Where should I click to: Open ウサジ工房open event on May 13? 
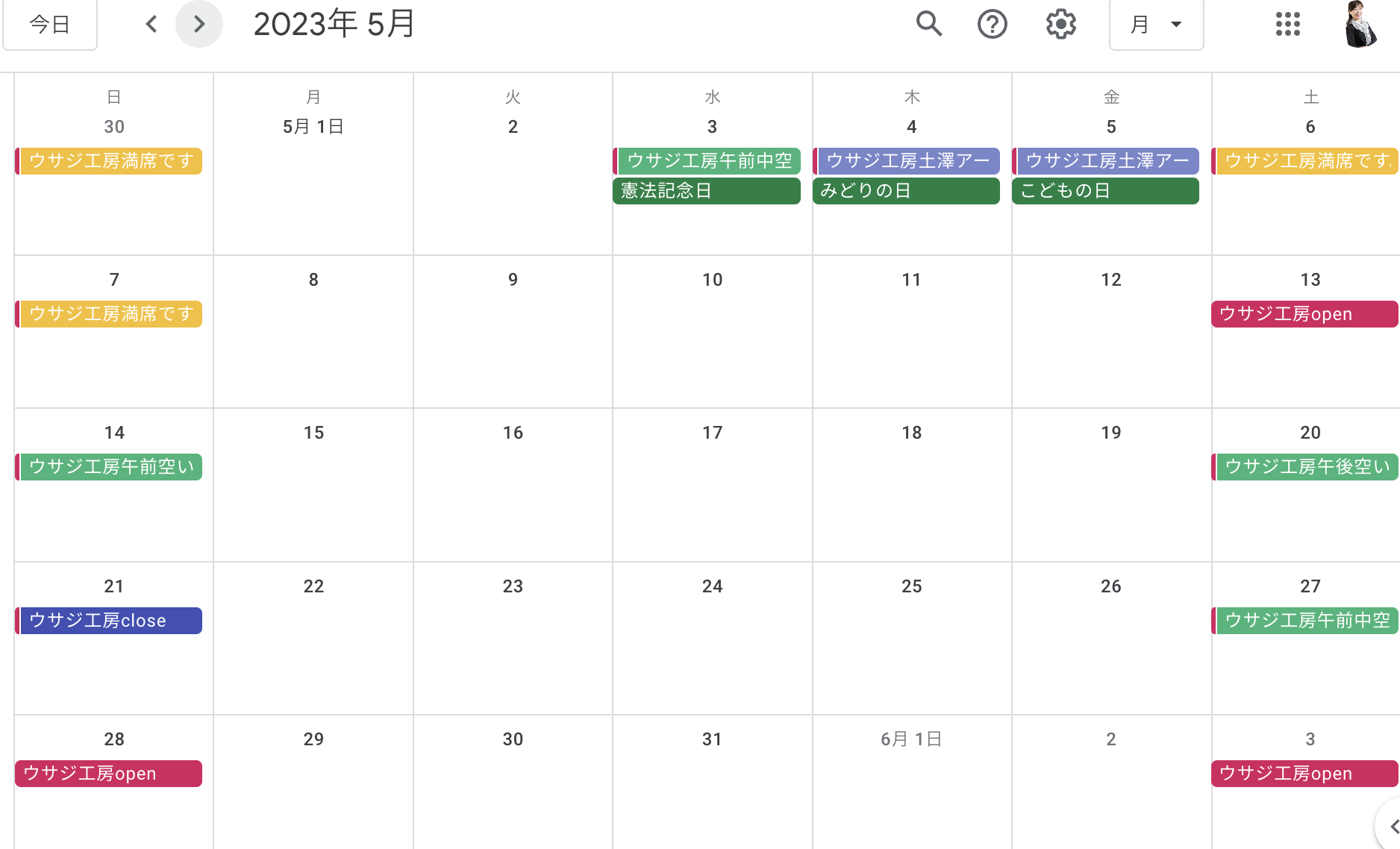pos(1304,314)
